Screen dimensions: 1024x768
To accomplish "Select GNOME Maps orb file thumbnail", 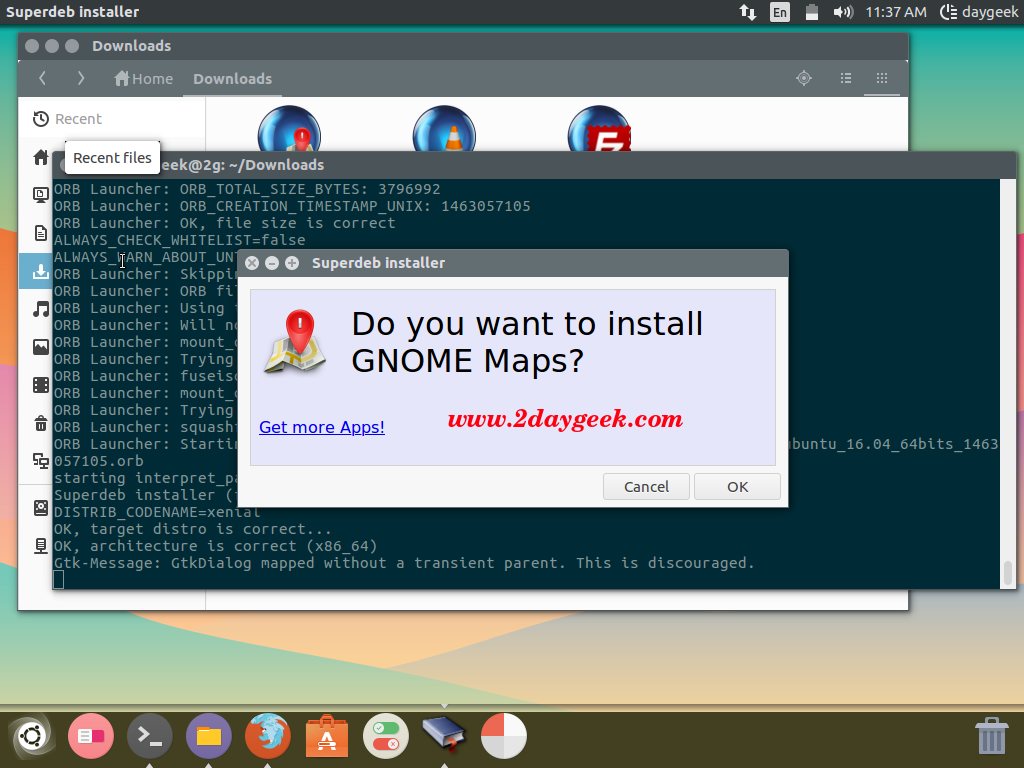I will click(289, 129).
